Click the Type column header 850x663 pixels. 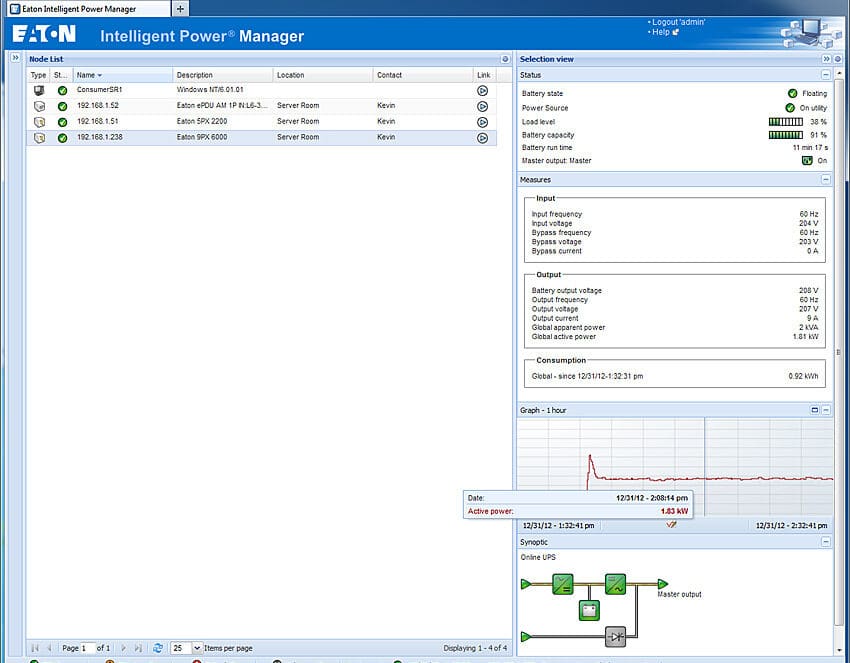pyautogui.click(x=38, y=75)
